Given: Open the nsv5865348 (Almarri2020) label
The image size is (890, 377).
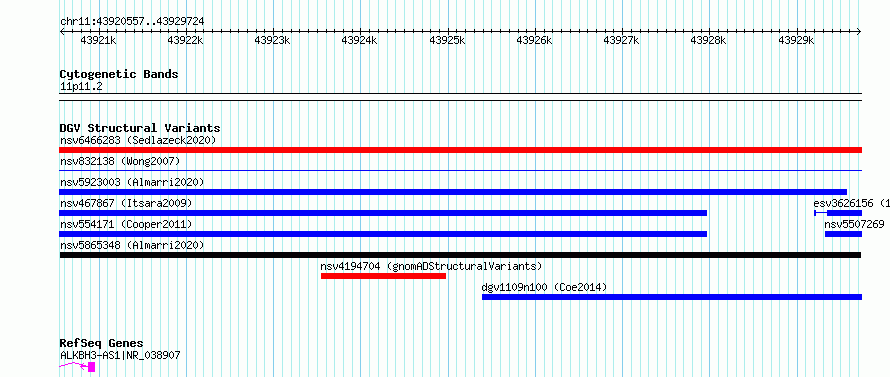Looking at the screenshot, I should [x=132, y=245].
